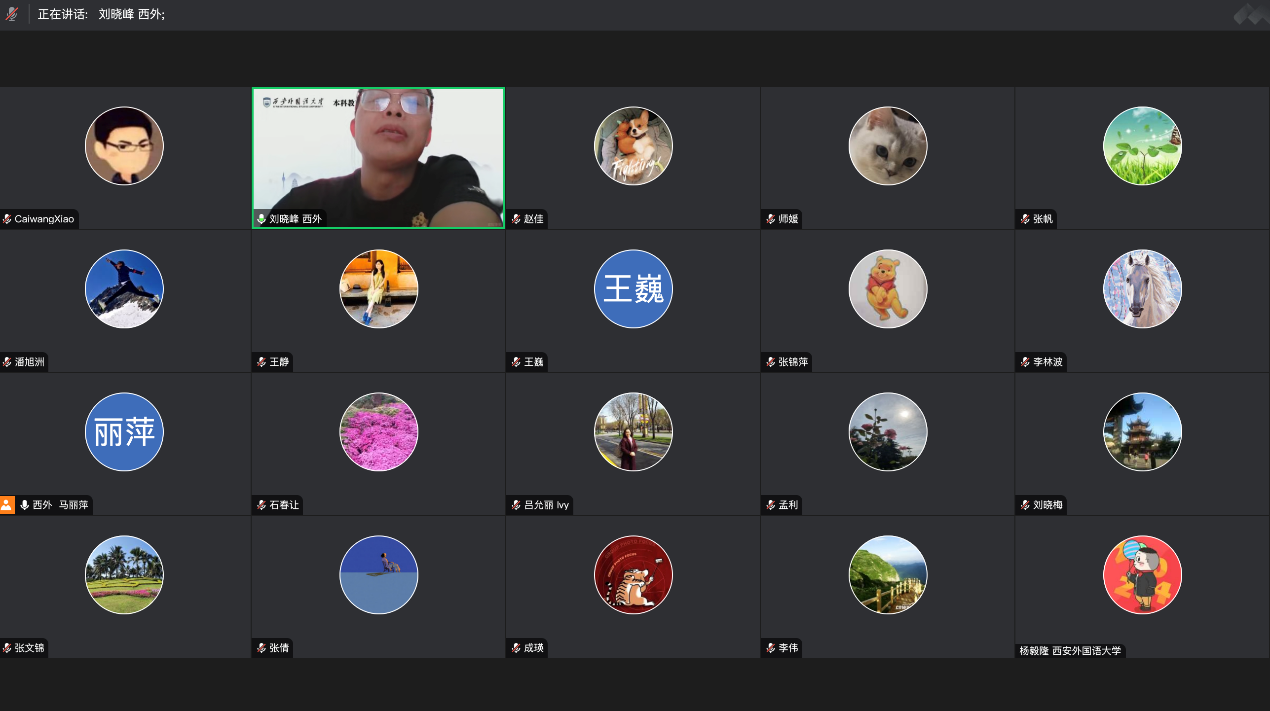
Task: Select 刘晓峰's live video tile
Action: [x=378, y=158]
